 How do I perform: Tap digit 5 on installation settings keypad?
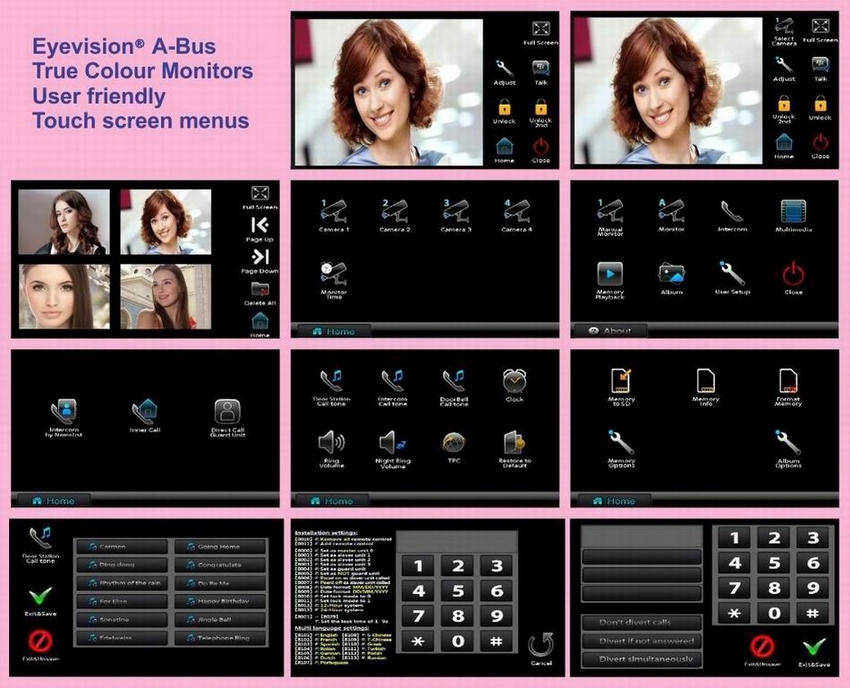tap(458, 590)
